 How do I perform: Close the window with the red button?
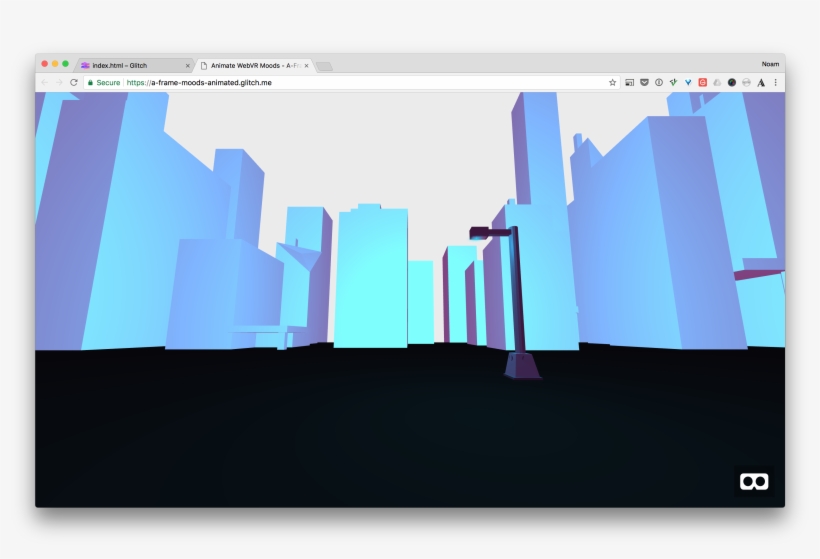pos(44,64)
